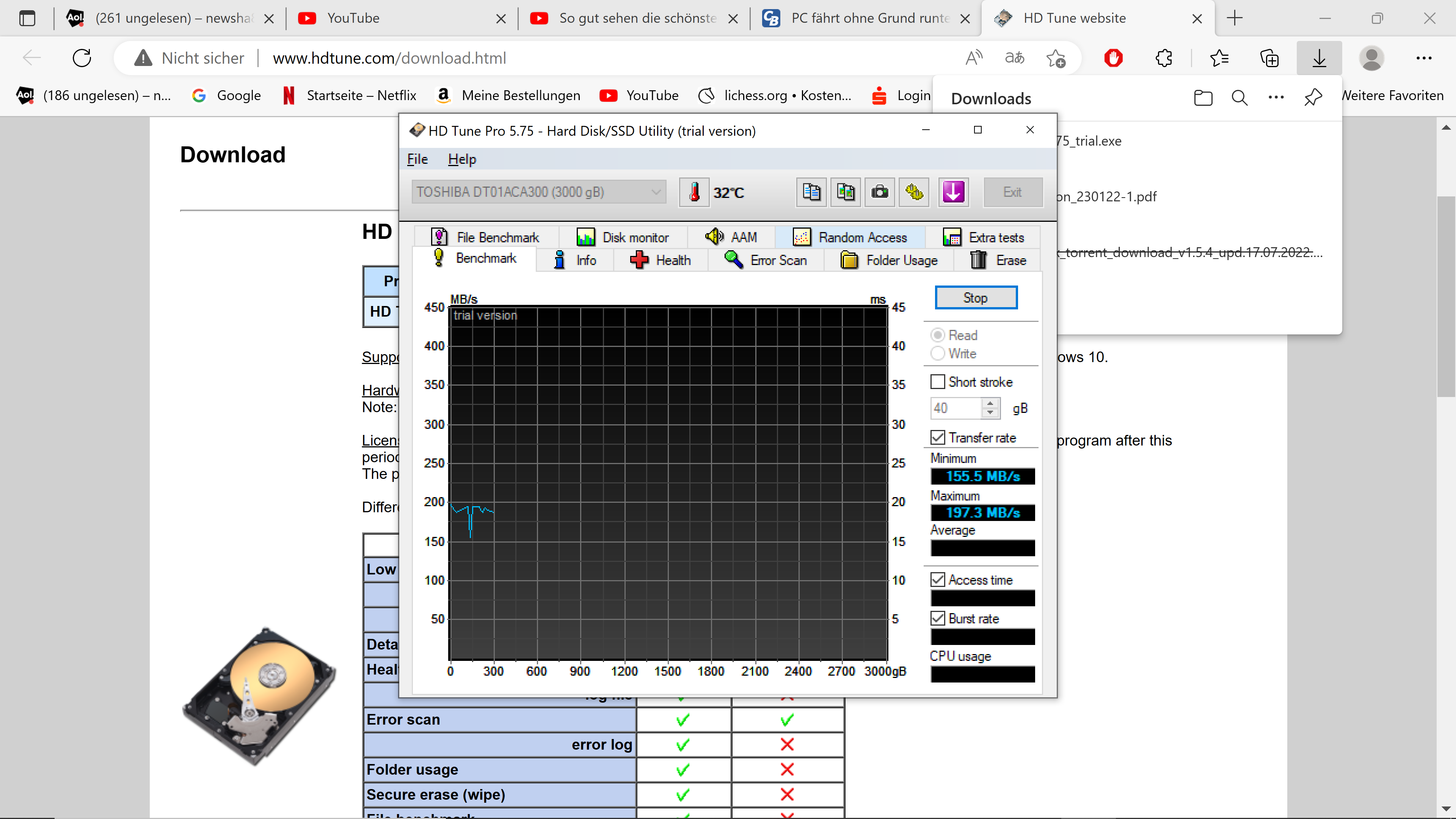The width and height of the screenshot is (1456, 819).
Task: Click the read aloud icon in address bar
Action: coord(974,58)
